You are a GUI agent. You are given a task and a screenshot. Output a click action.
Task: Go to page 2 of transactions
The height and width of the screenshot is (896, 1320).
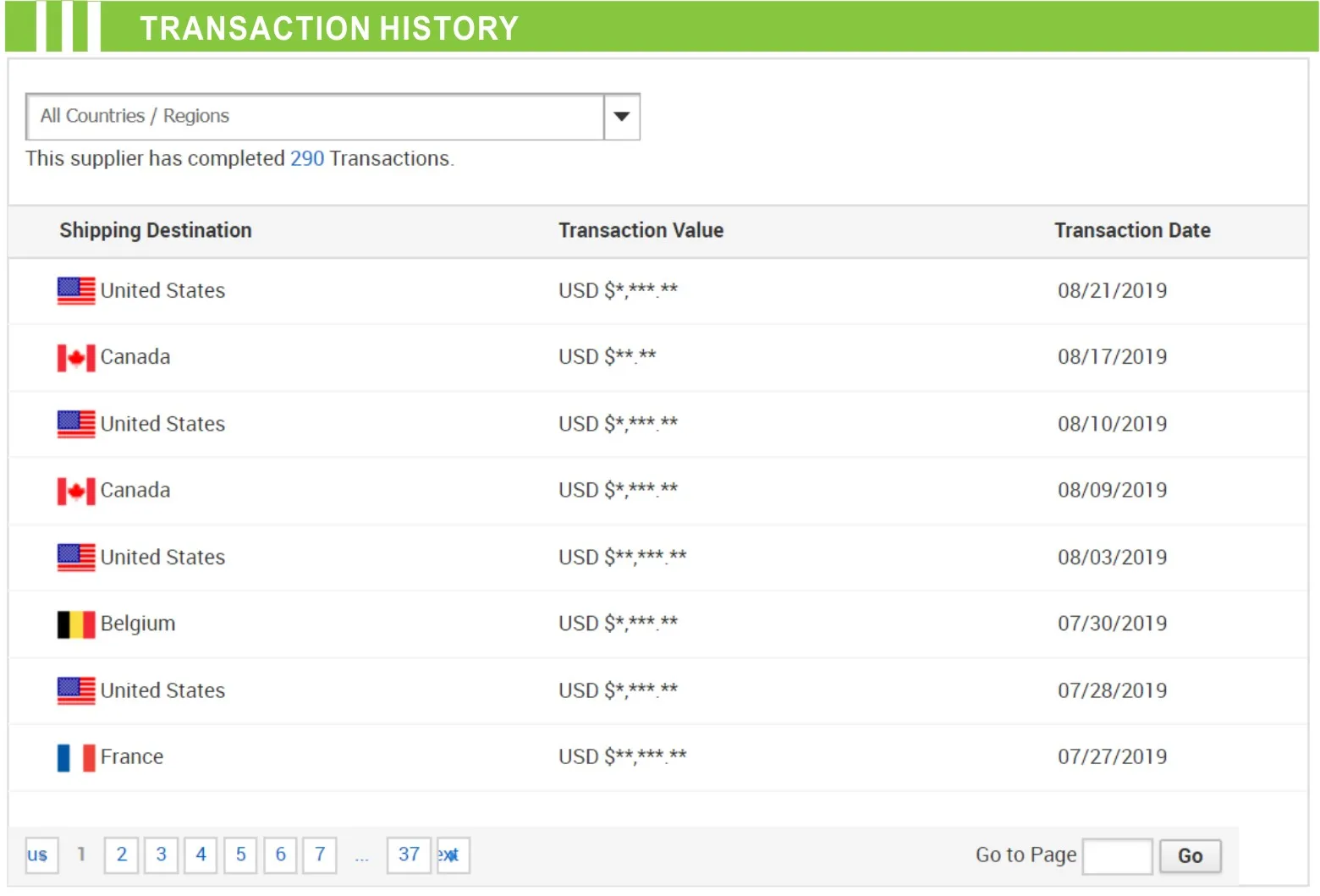pos(122,855)
